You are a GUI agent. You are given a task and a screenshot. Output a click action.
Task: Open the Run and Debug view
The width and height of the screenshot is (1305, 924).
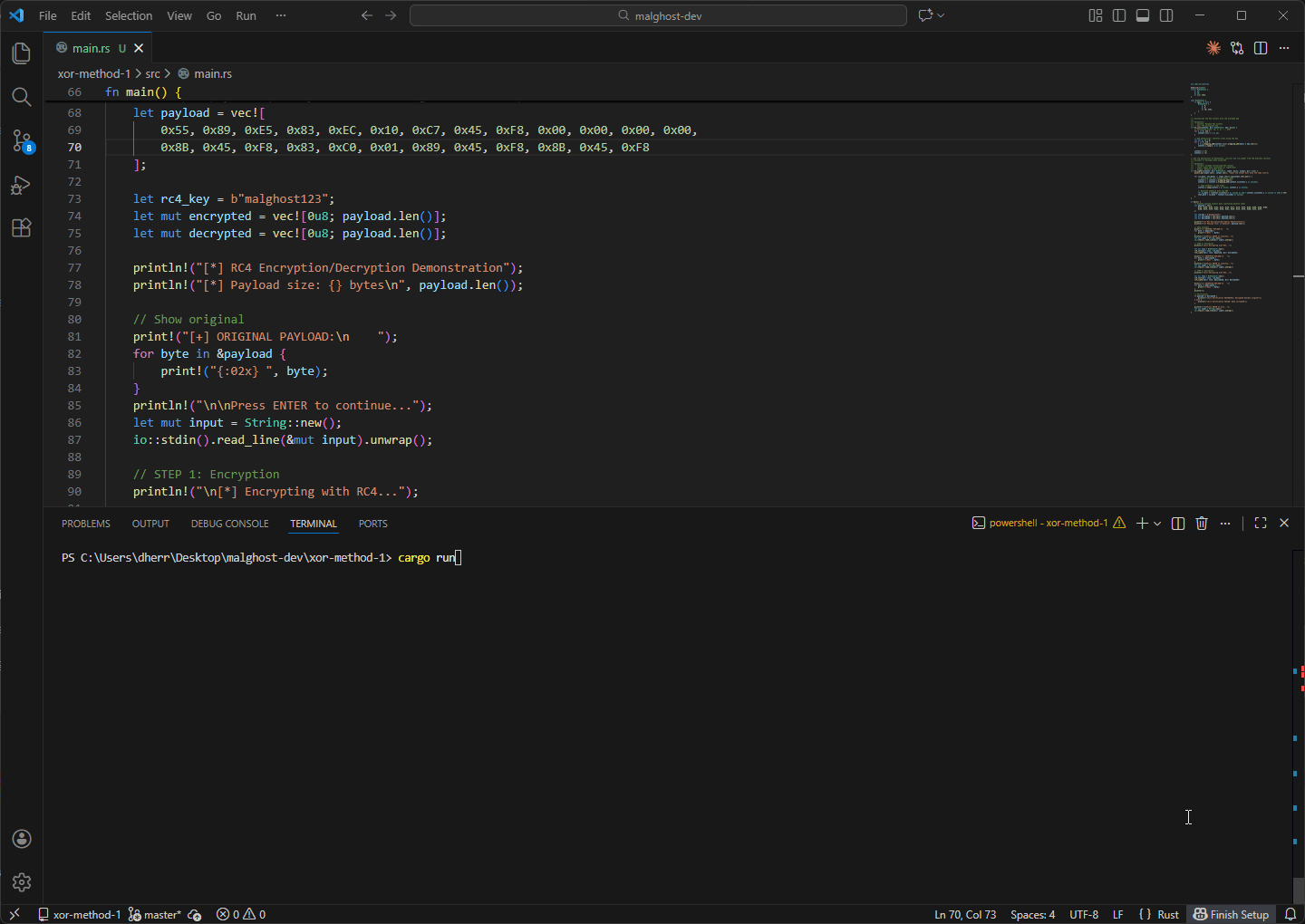(x=22, y=184)
